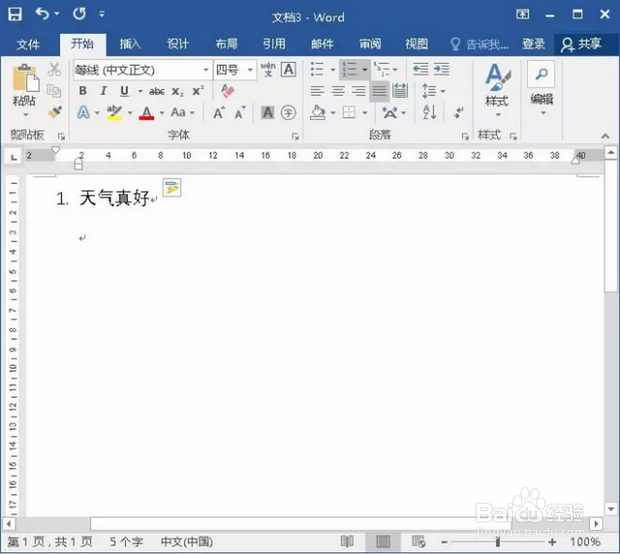620x554 pixels.
Task: Open the 编辑 editing button
Action: coord(542,89)
